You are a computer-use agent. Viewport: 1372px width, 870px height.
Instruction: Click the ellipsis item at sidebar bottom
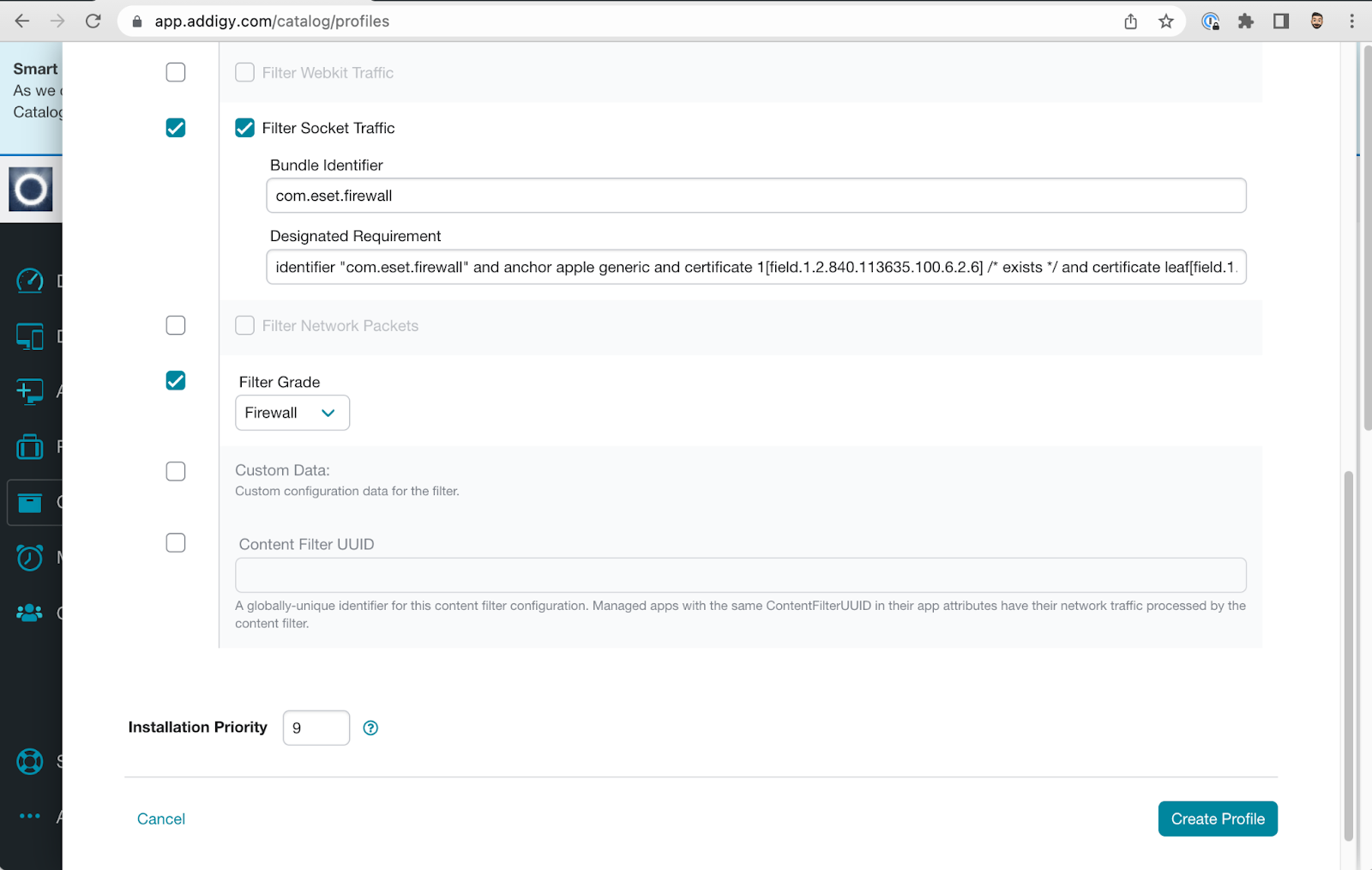coord(30,816)
